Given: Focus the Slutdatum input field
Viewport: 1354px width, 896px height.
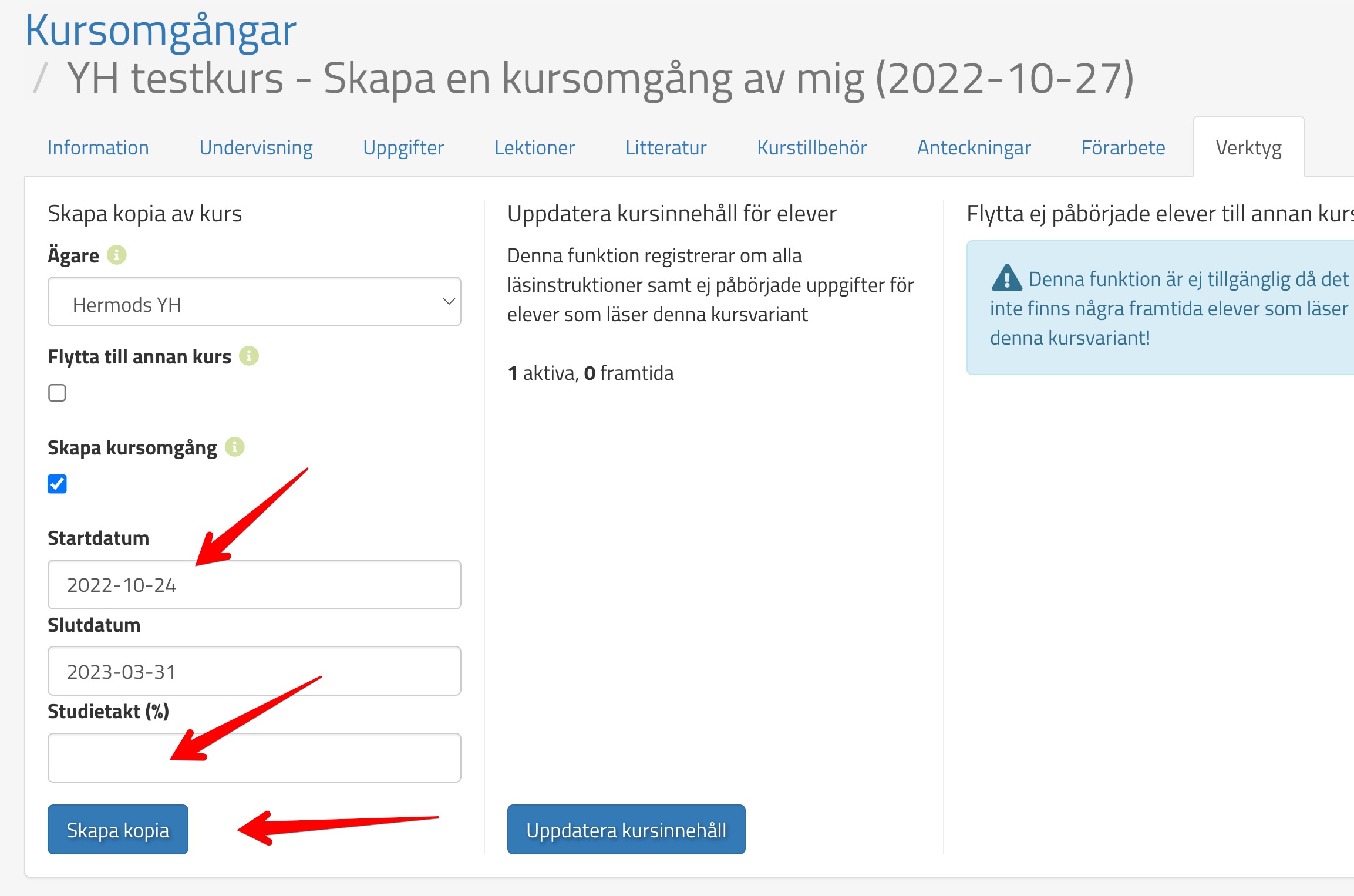Looking at the screenshot, I should coord(254,671).
